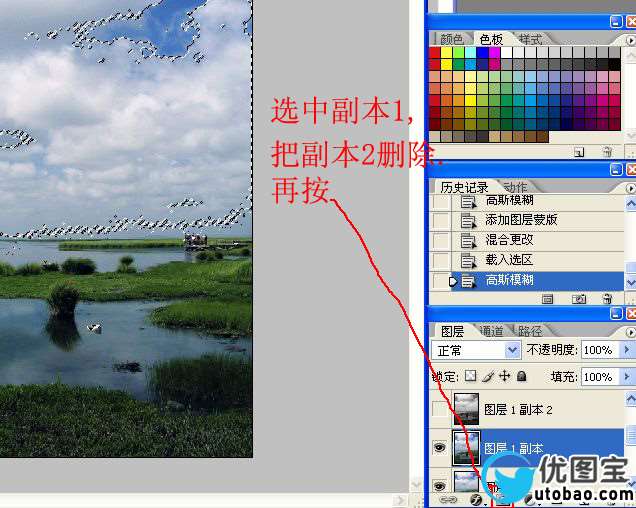Viewport: 636px width, 508px height.
Task: Click the 不透明度 100% value field
Action: click(x=600, y=350)
